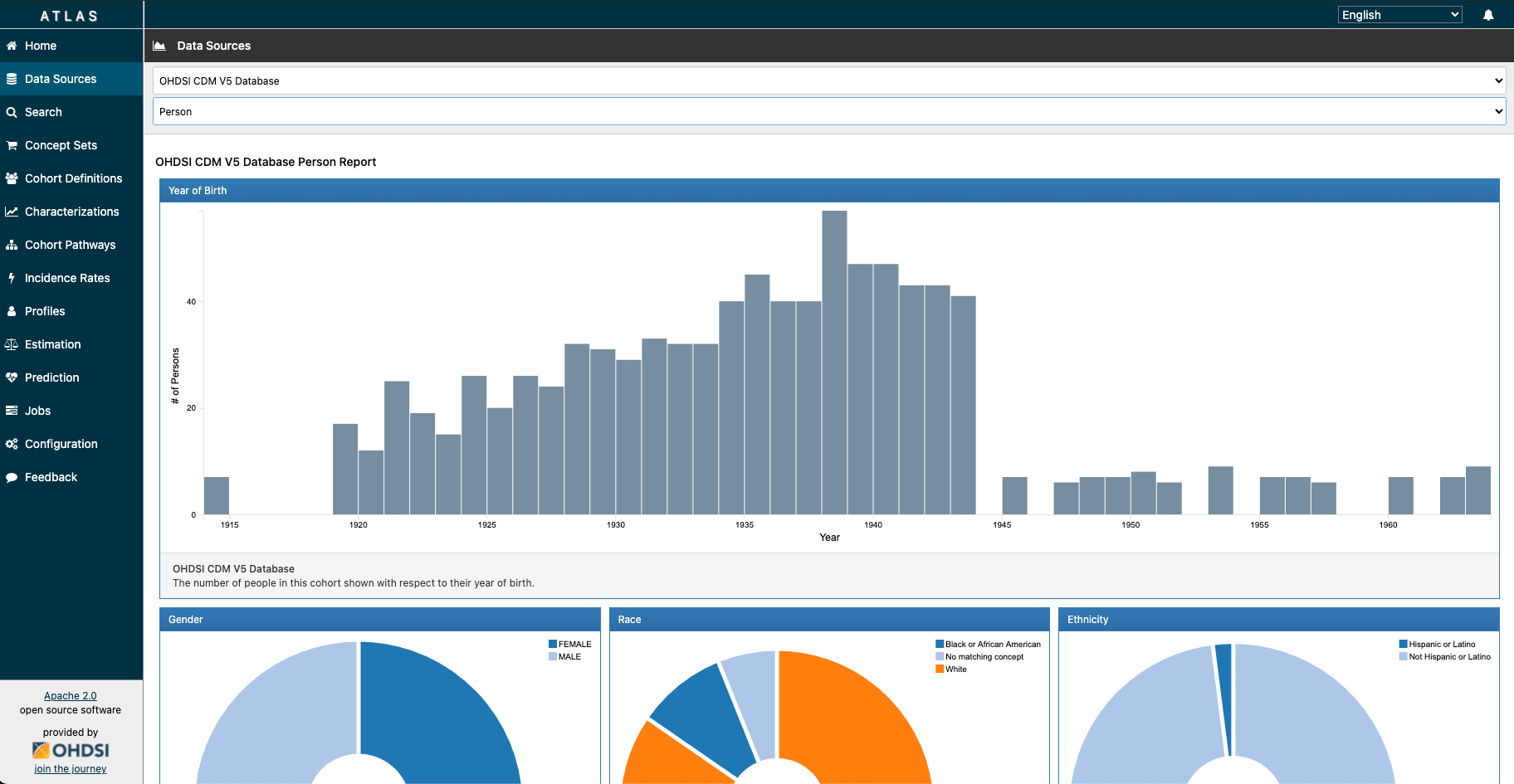This screenshot has width=1514, height=784.
Task: Click the area chart icon beside Data Sources header
Action: (x=159, y=46)
